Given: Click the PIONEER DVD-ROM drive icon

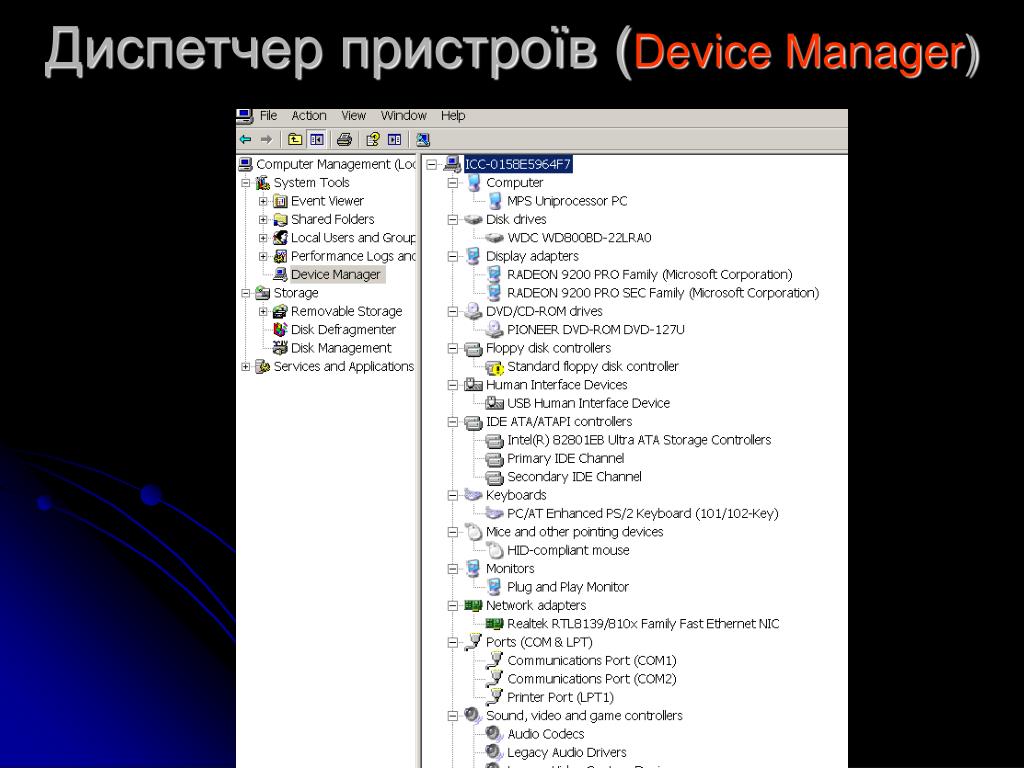Looking at the screenshot, I should click(495, 330).
